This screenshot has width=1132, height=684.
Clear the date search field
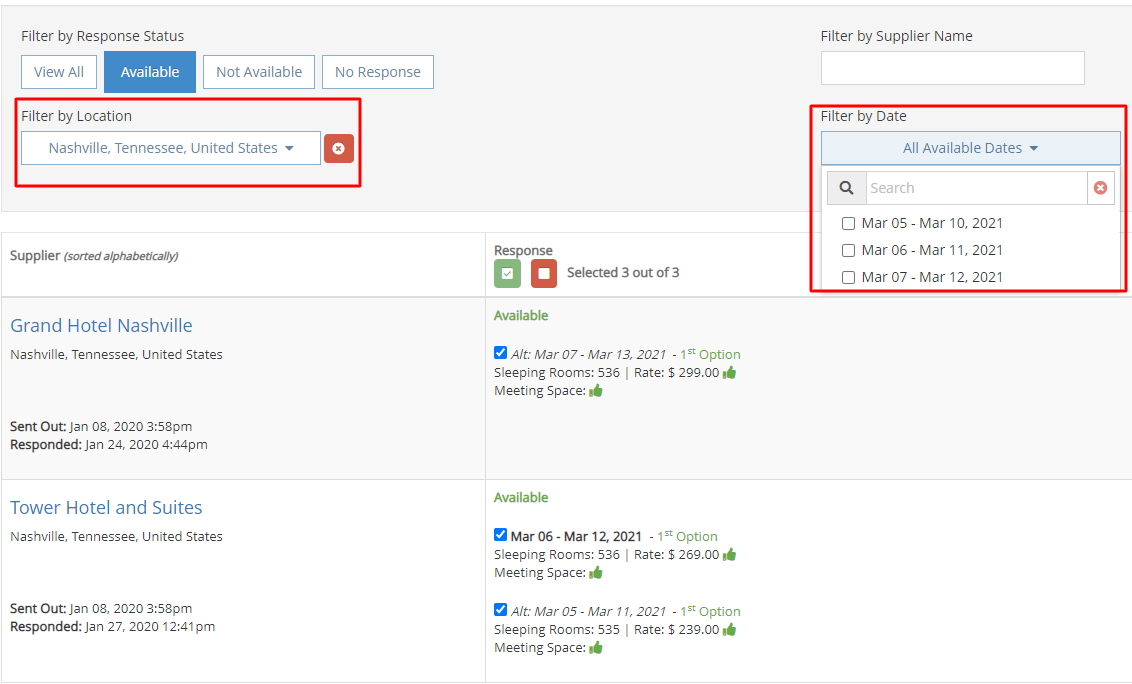[x=1100, y=188]
